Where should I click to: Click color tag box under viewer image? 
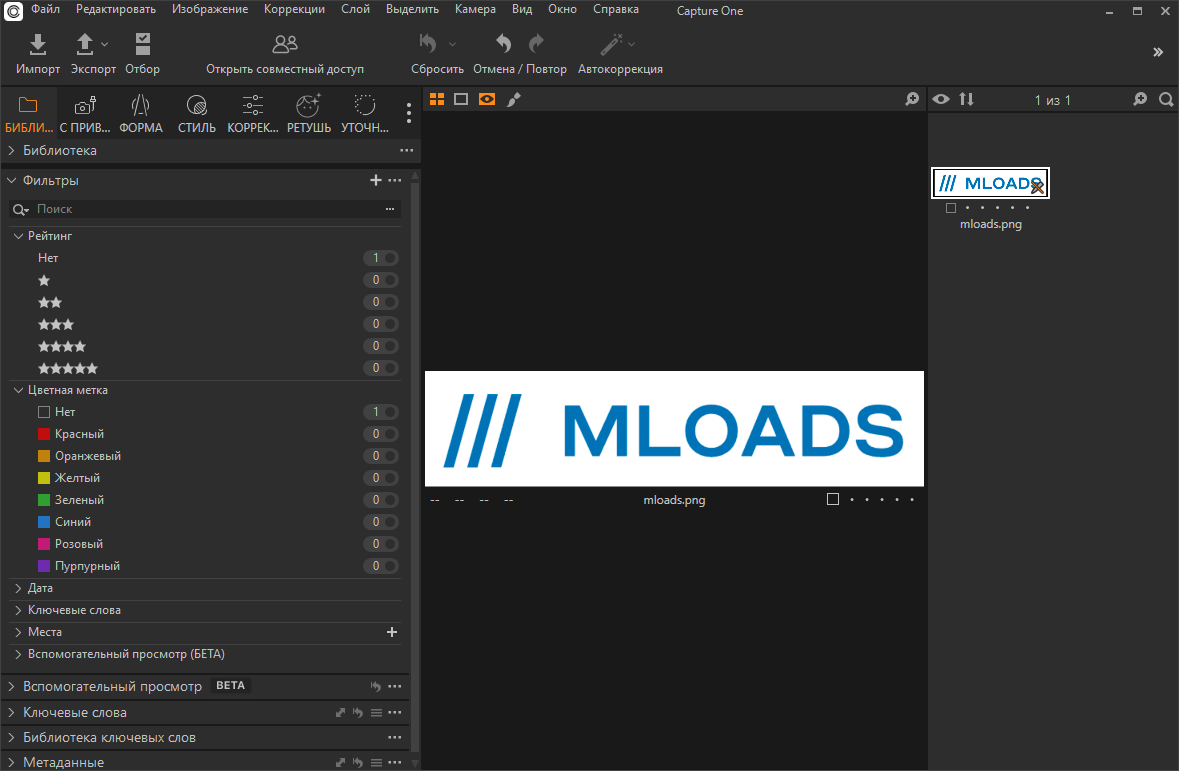click(x=832, y=499)
